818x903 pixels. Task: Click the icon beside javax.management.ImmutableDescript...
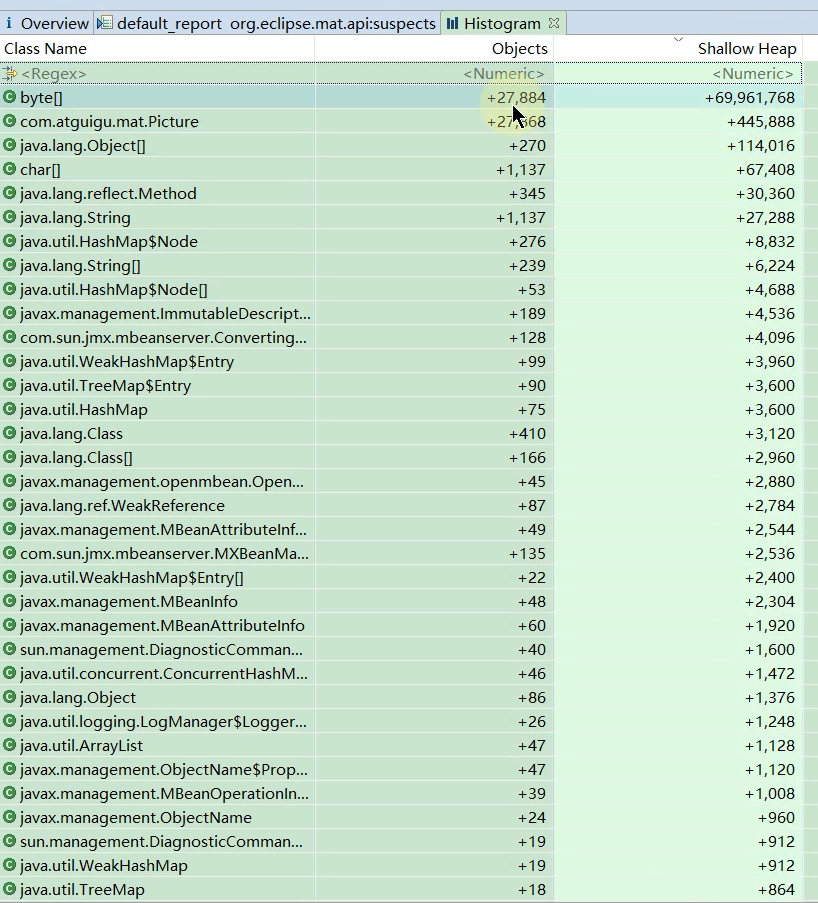(x=9, y=313)
